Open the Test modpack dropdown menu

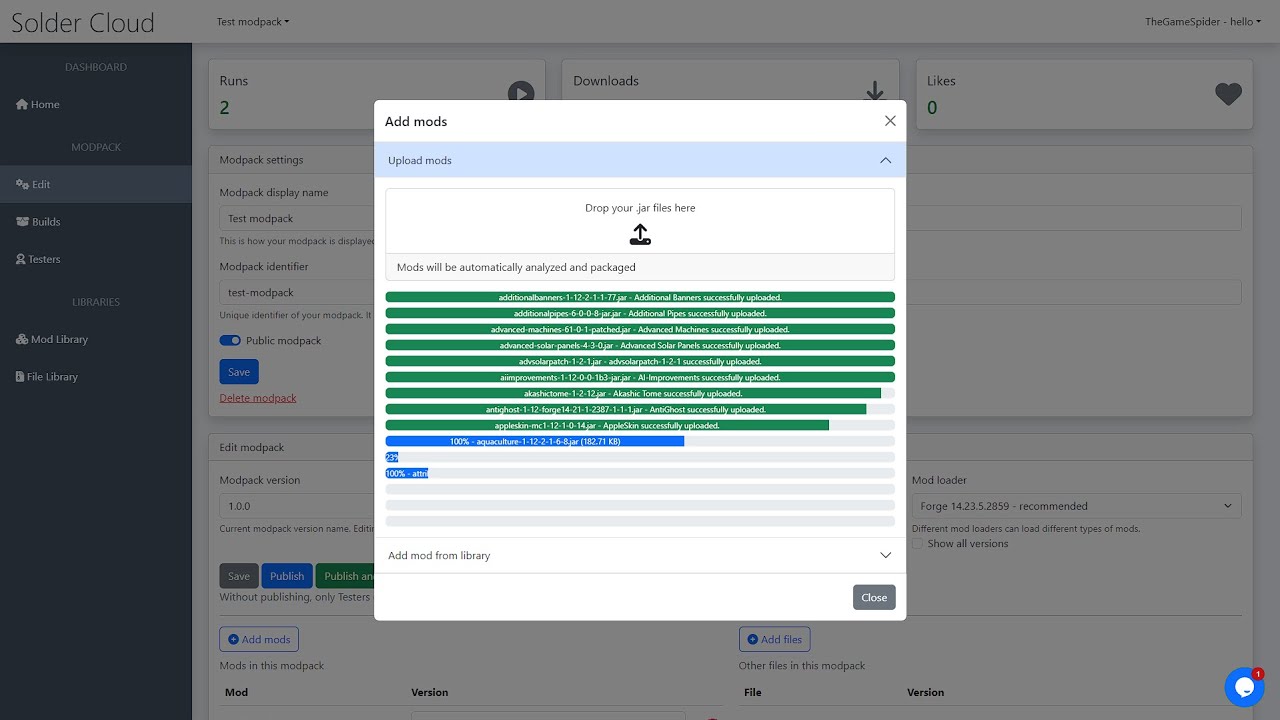253,21
